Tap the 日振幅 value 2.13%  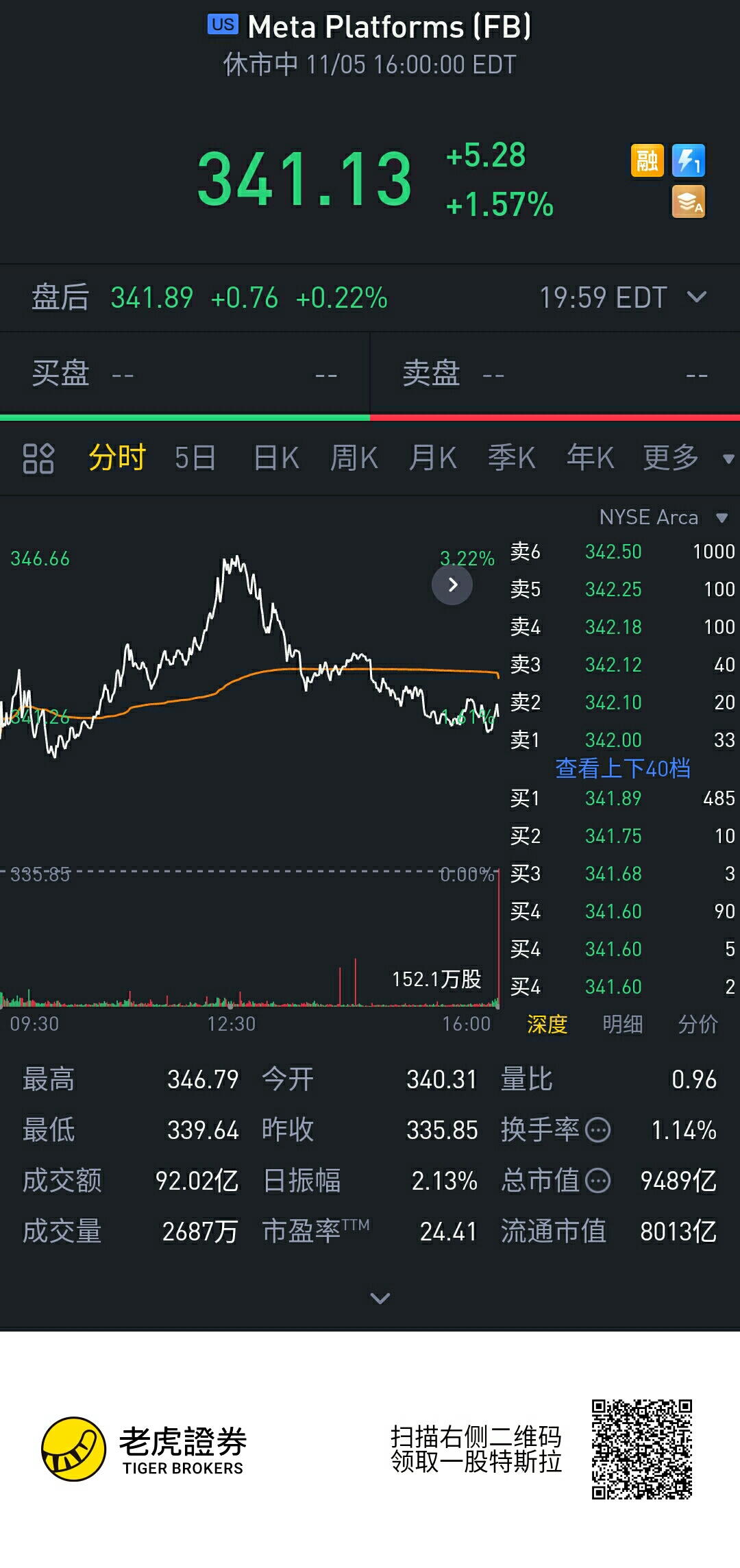(444, 1181)
